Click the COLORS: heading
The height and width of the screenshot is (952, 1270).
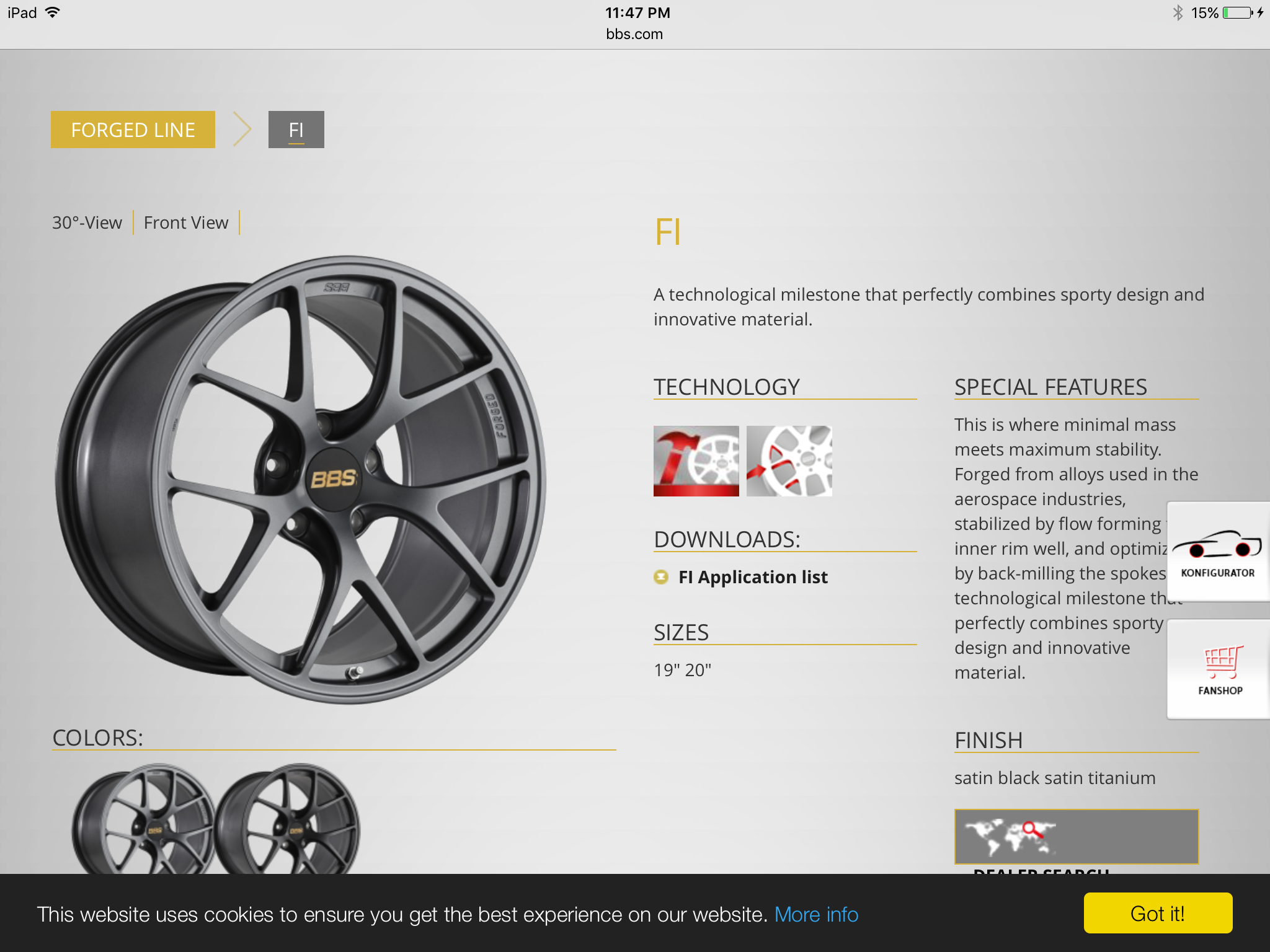tap(98, 738)
